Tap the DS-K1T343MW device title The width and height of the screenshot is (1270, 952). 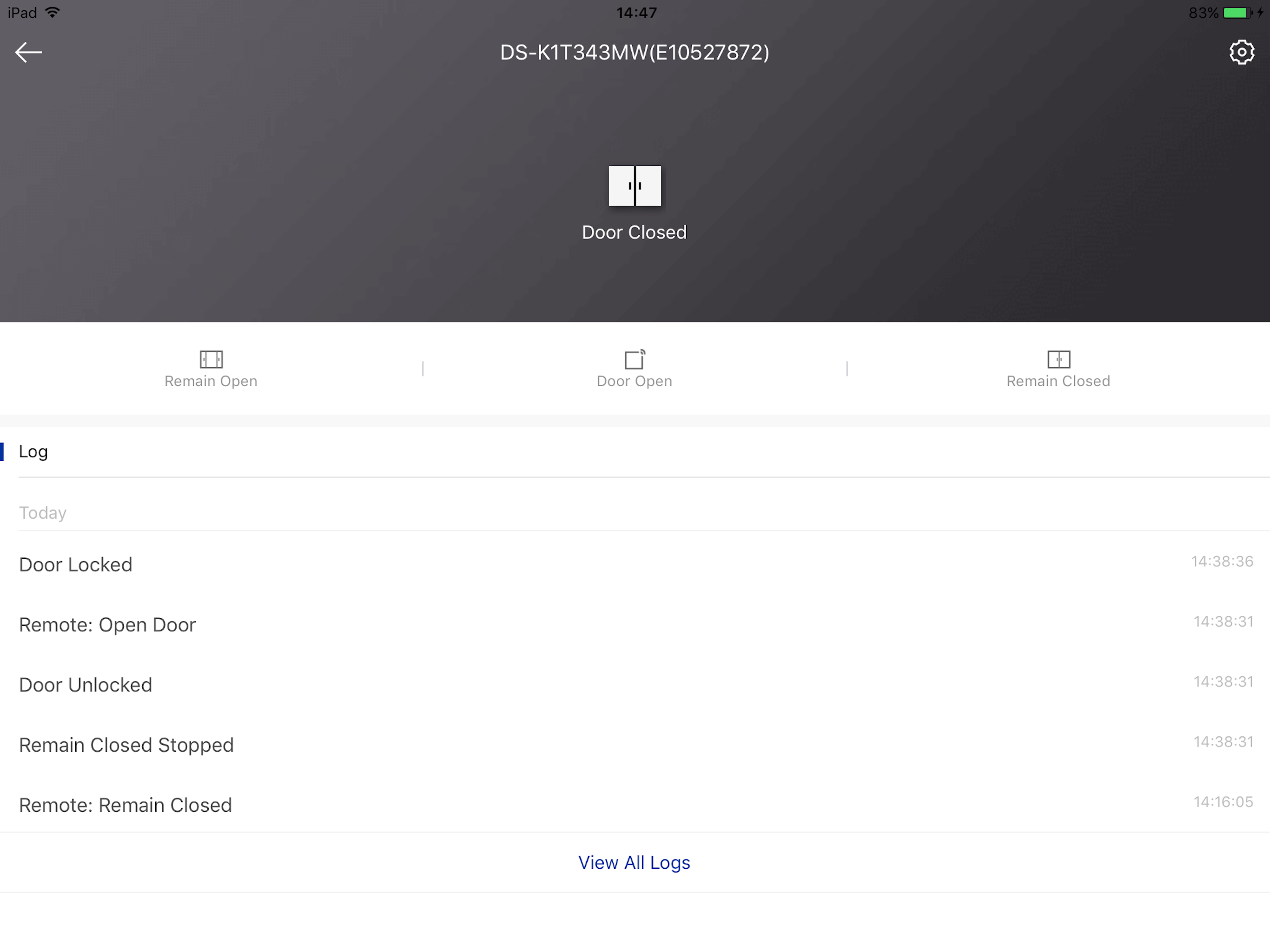[x=635, y=52]
